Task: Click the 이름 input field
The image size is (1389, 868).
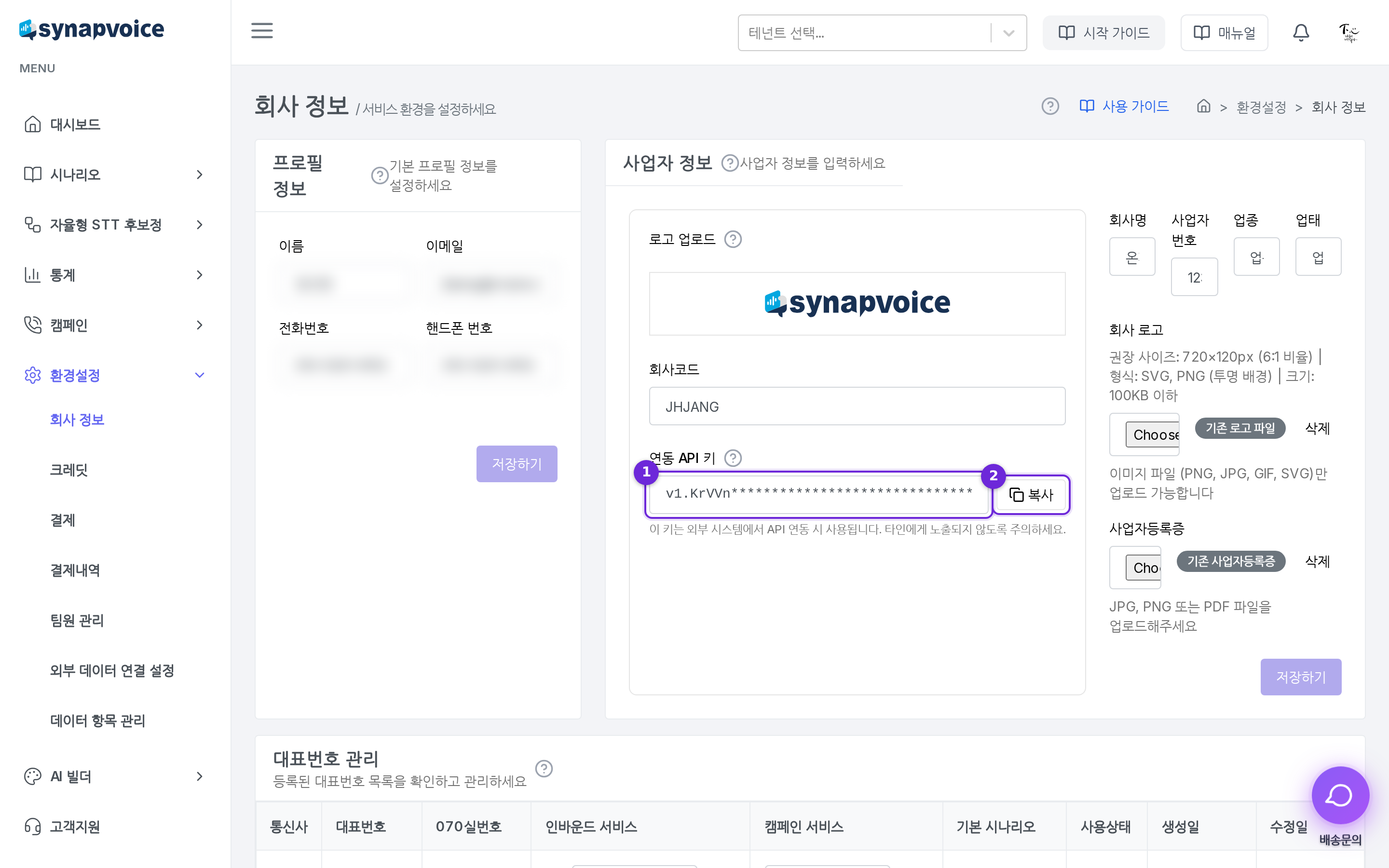Action: point(344,284)
